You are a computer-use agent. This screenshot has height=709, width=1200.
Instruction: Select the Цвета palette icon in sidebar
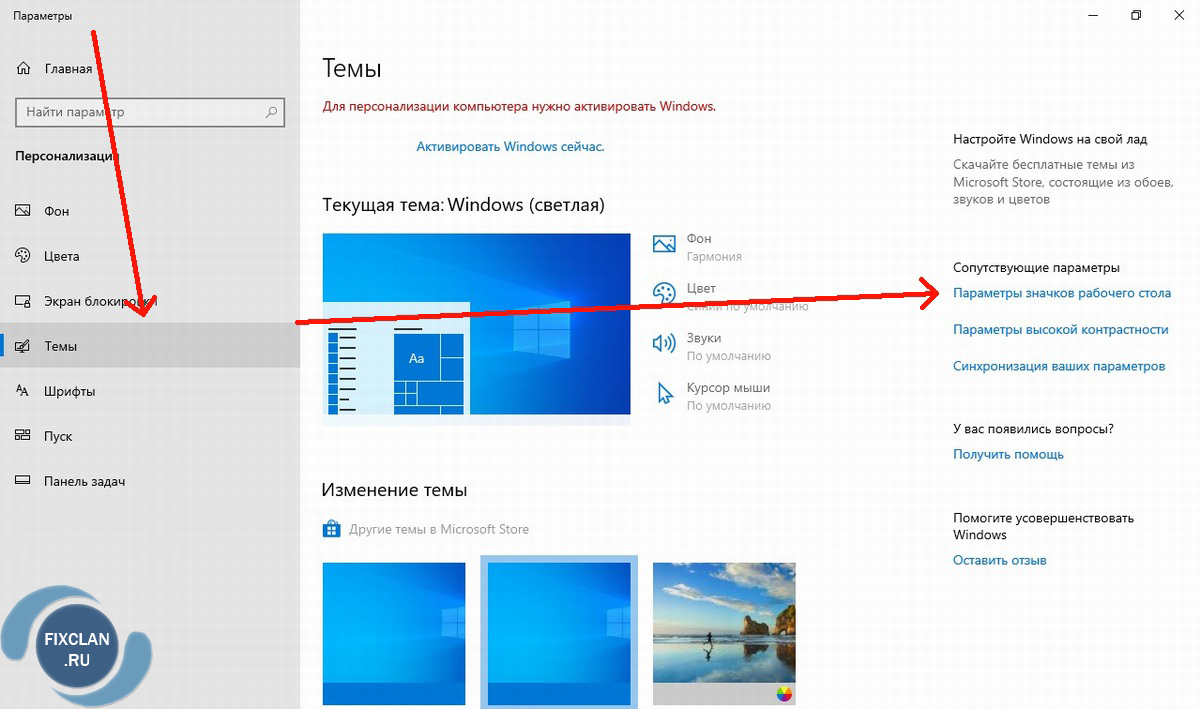click(x=24, y=256)
